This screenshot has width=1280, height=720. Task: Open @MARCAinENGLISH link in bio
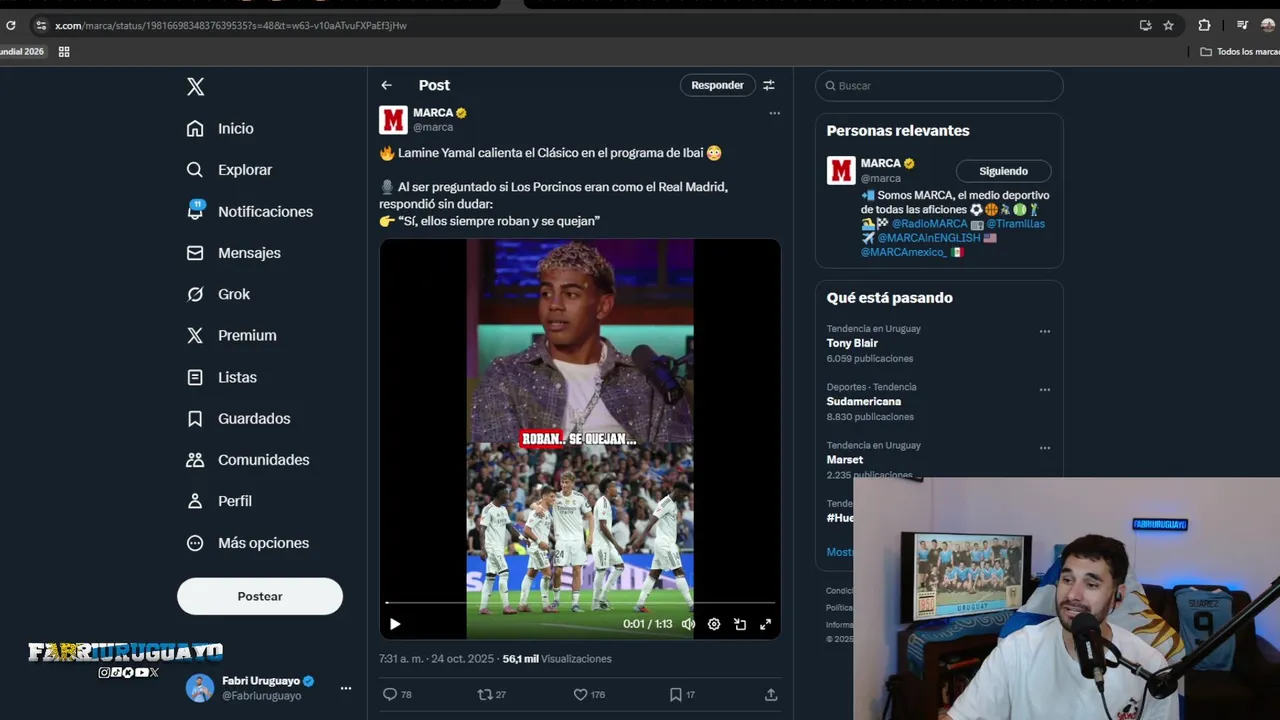click(929, 238)
